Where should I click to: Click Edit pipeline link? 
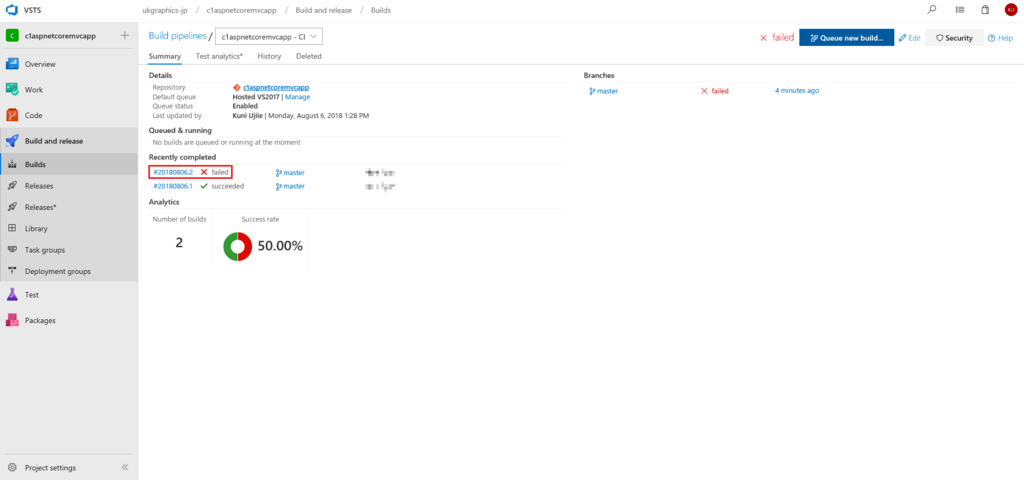pyautogui.click(x=910, y=38)
